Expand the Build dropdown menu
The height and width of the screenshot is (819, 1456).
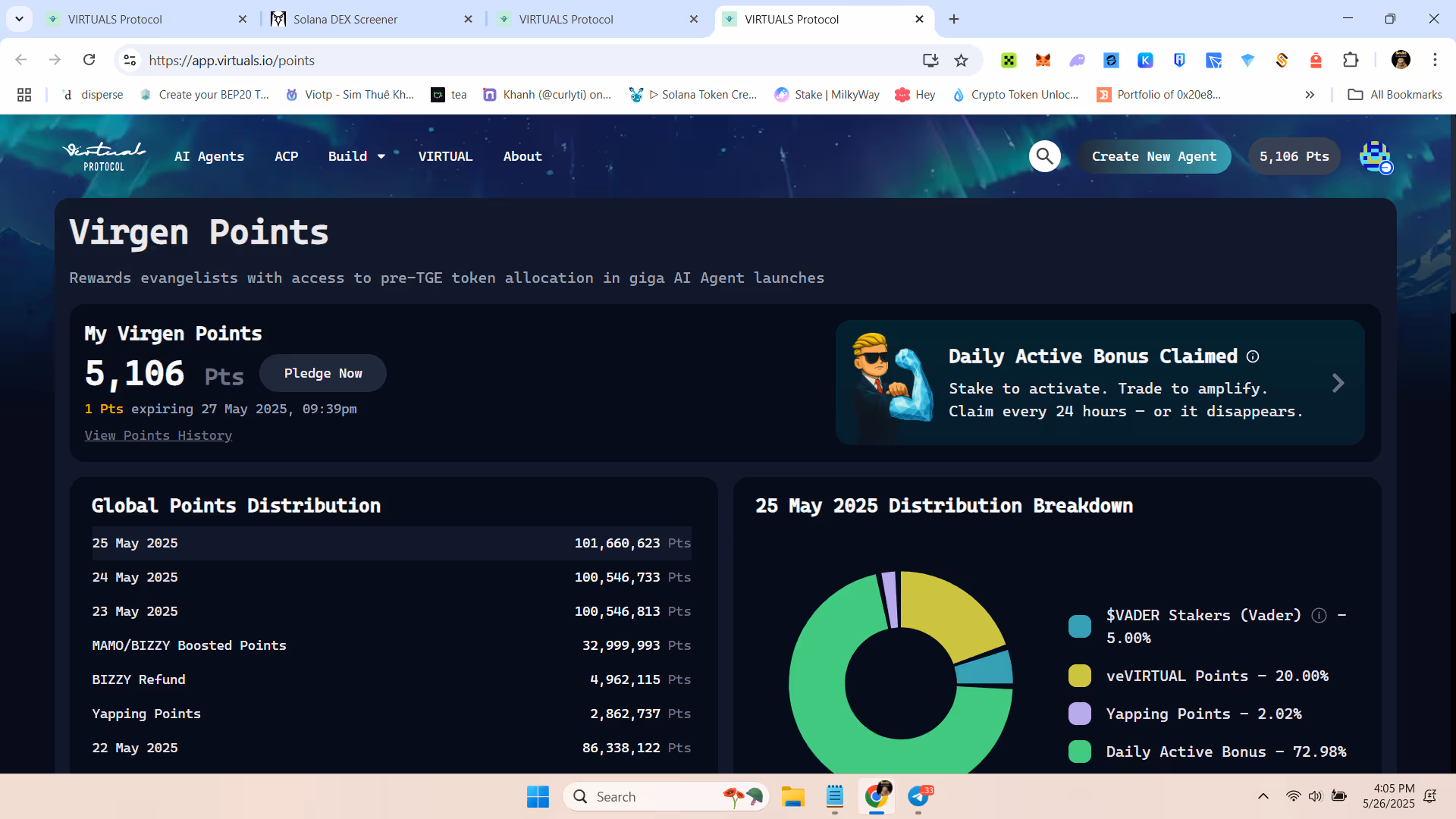pyautogui.click(x=356, y=156)
